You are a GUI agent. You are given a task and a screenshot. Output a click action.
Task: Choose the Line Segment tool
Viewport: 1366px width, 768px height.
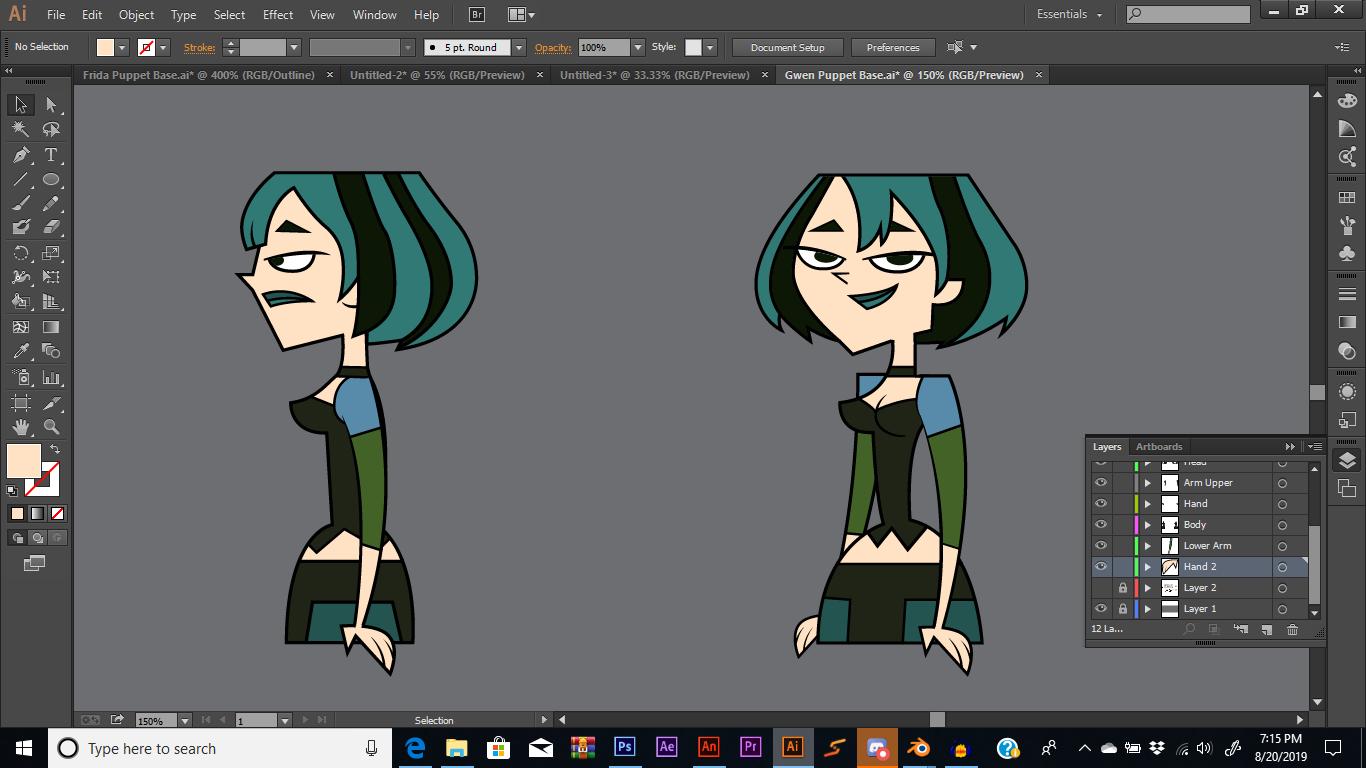[21, 180]
